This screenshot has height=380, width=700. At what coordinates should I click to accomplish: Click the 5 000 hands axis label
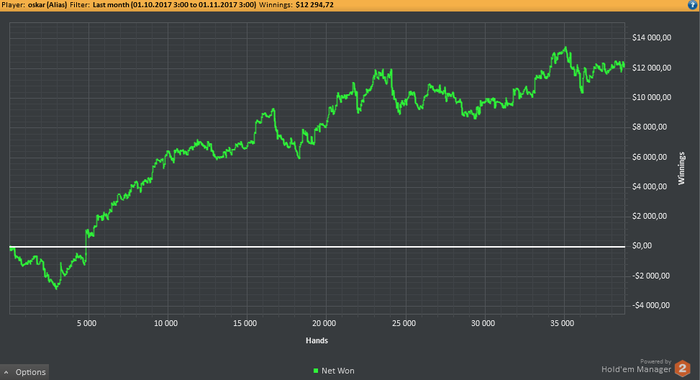[87, 323]
